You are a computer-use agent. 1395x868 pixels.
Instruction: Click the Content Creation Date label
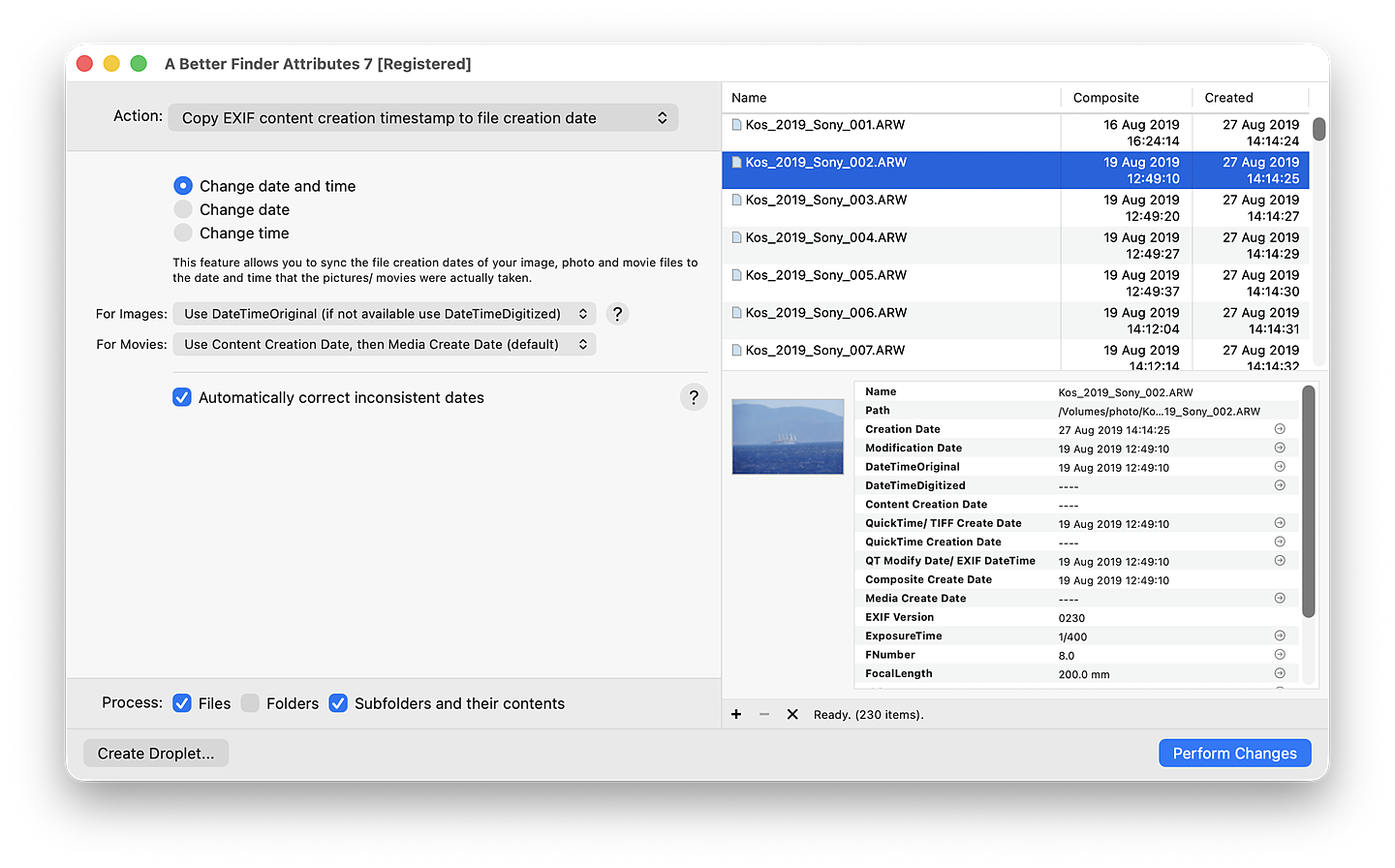pyautogui.click(x=926, y=504)
